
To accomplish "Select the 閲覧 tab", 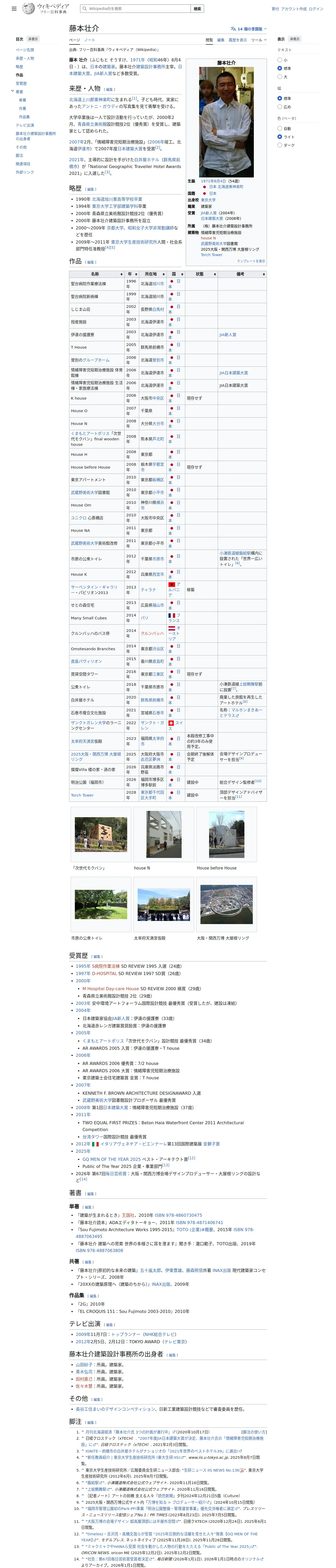I will 209,40.
